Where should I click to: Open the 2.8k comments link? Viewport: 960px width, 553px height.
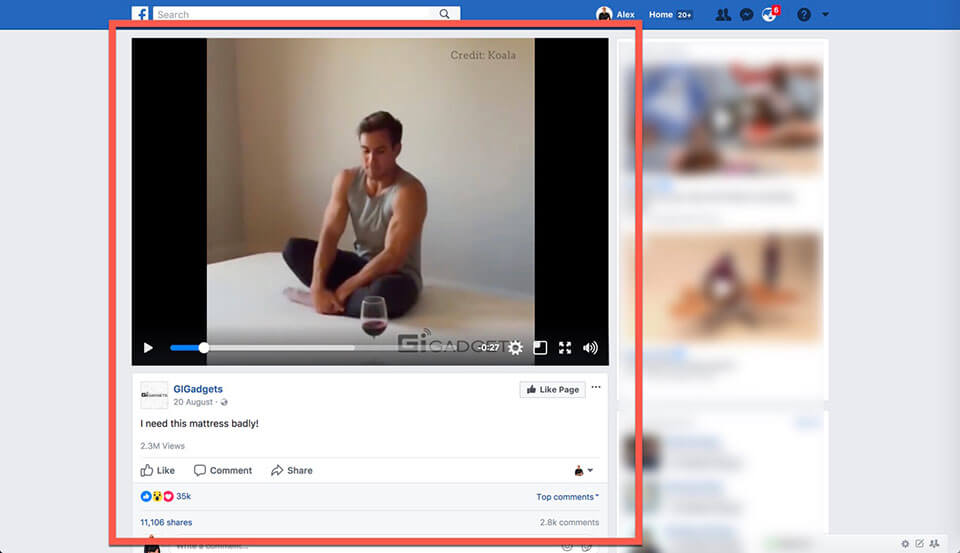click(x=569, y=522)
